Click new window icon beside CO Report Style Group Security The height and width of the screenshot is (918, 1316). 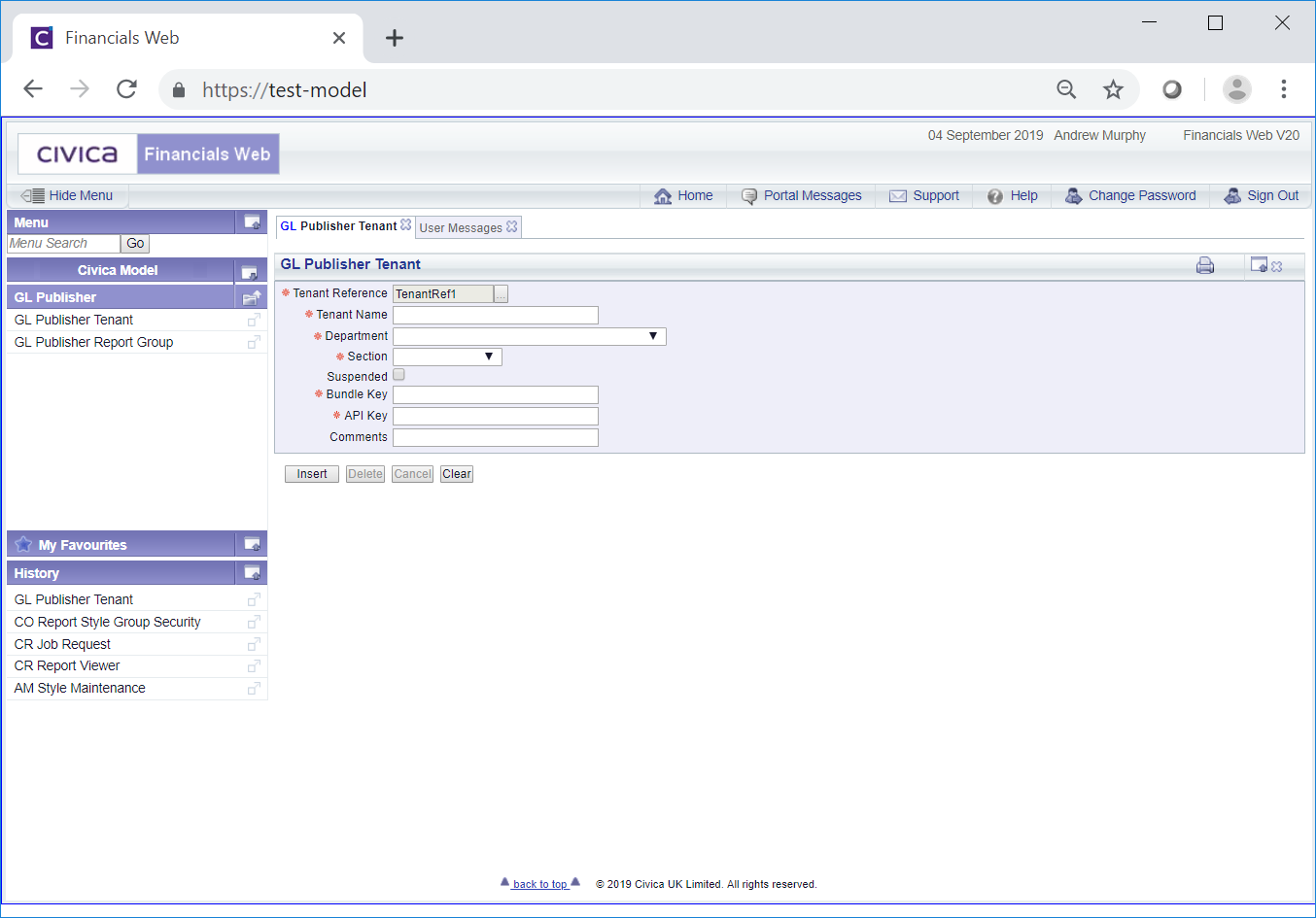(254, 622)
